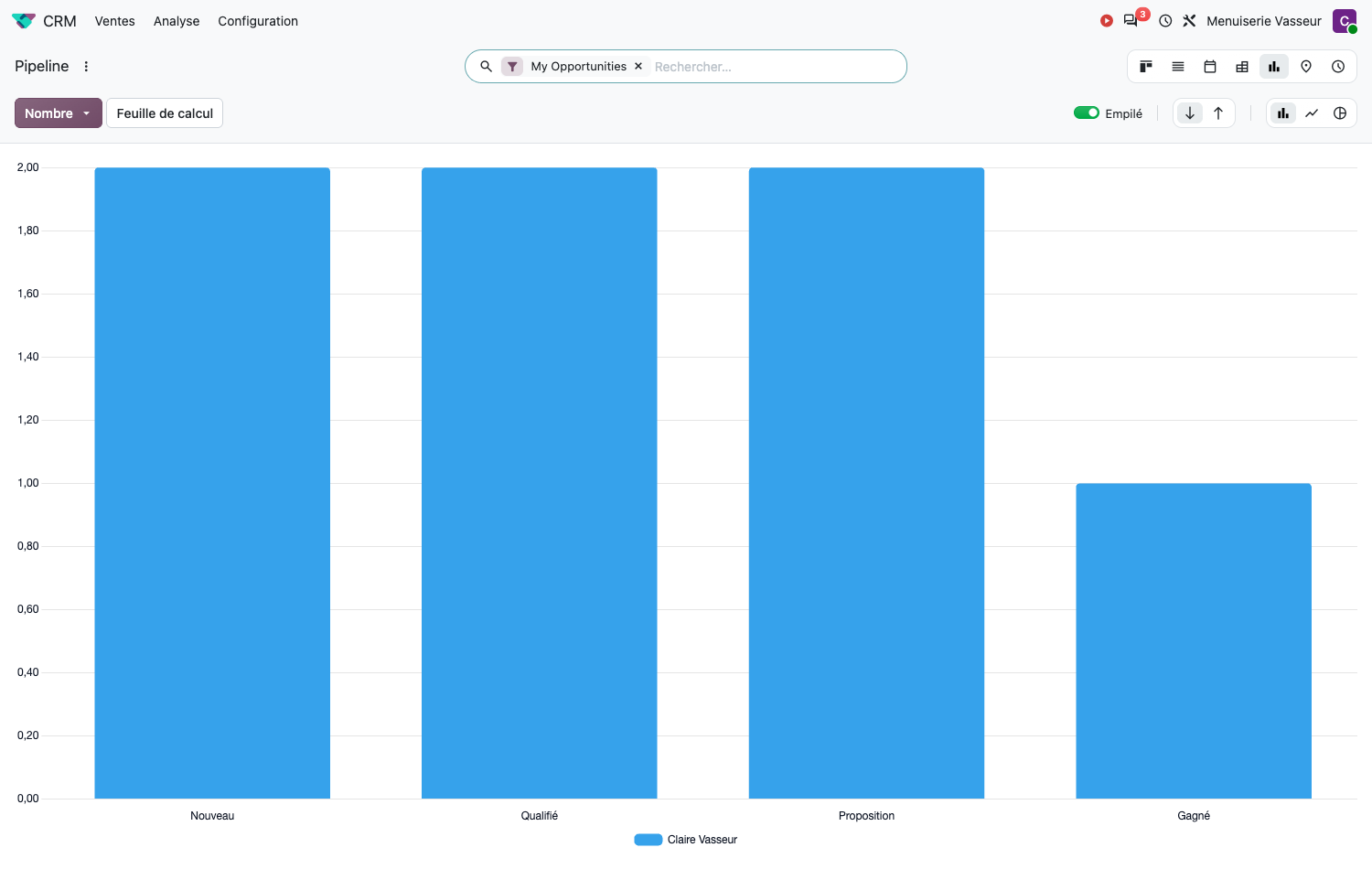Open the Configuration menu

coord(258,21)
